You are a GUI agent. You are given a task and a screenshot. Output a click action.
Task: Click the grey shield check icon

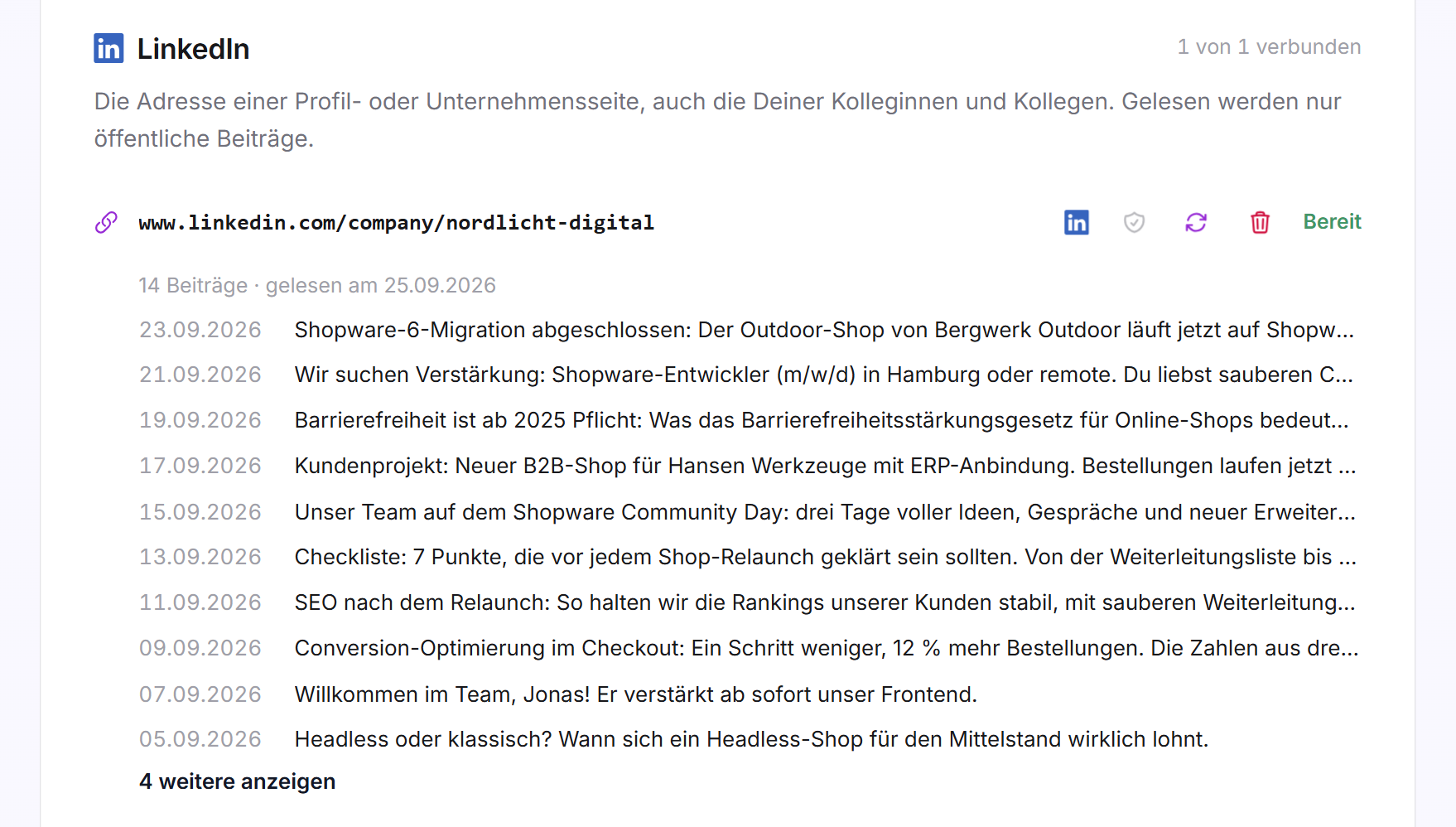pyautogui.click(x=1135, y=222)
